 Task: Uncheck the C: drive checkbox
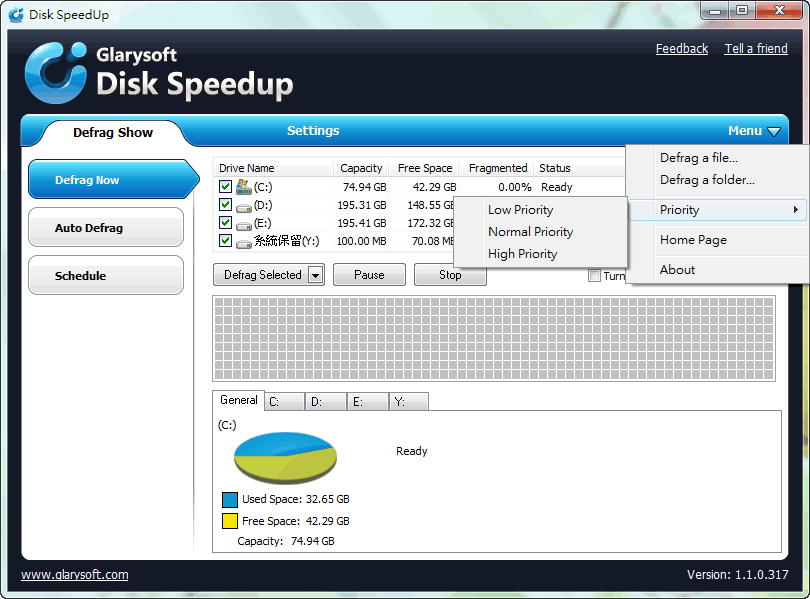[225, 186]
